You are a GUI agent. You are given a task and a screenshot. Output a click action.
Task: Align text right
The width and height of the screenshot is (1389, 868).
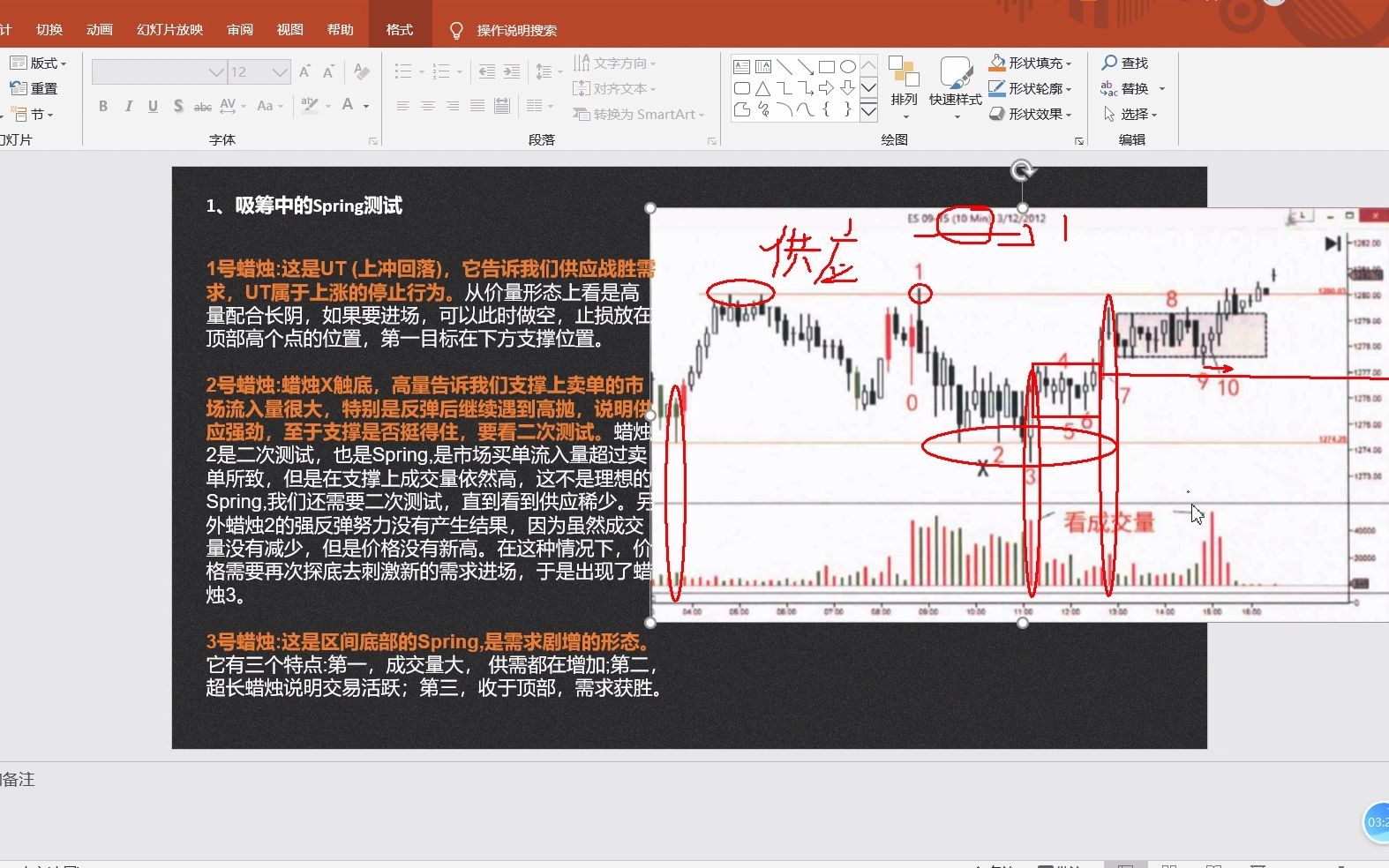tap(453, 106)
